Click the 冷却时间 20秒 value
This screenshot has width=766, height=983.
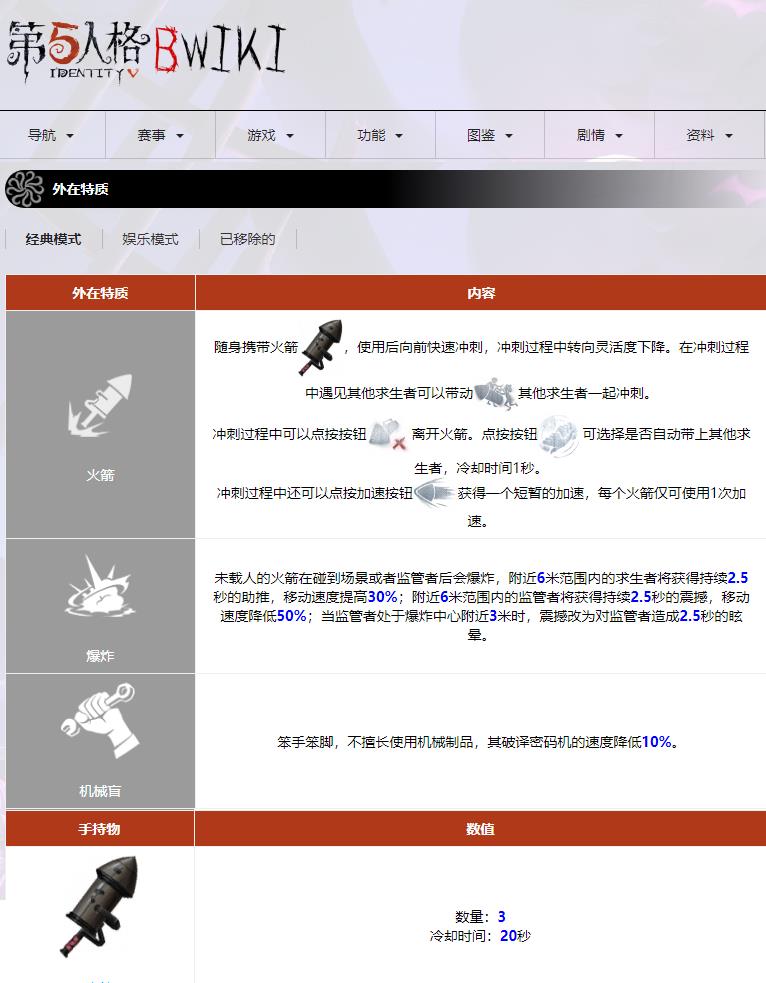tap(515, 935)
